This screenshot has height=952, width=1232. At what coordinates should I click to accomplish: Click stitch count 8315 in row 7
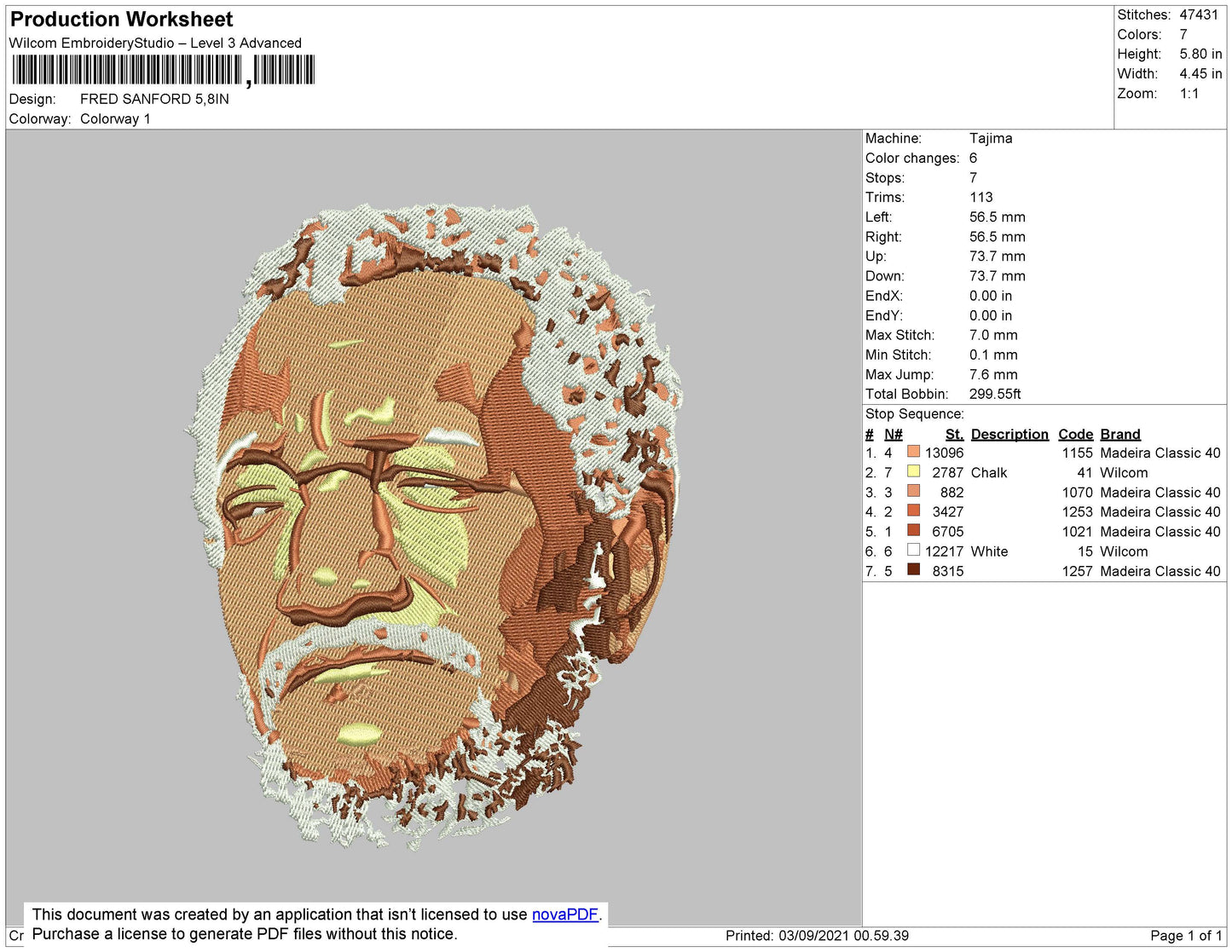click(948, 571)
